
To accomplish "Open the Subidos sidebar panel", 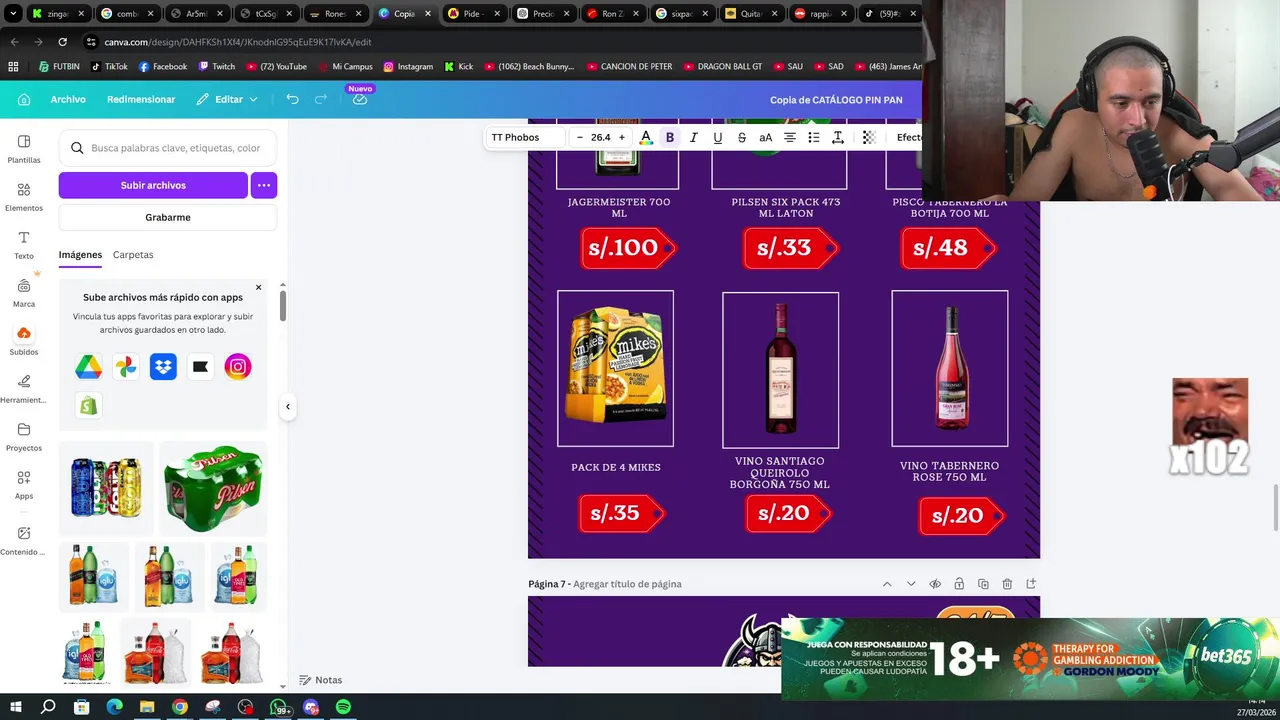I will tap(24, 341).
